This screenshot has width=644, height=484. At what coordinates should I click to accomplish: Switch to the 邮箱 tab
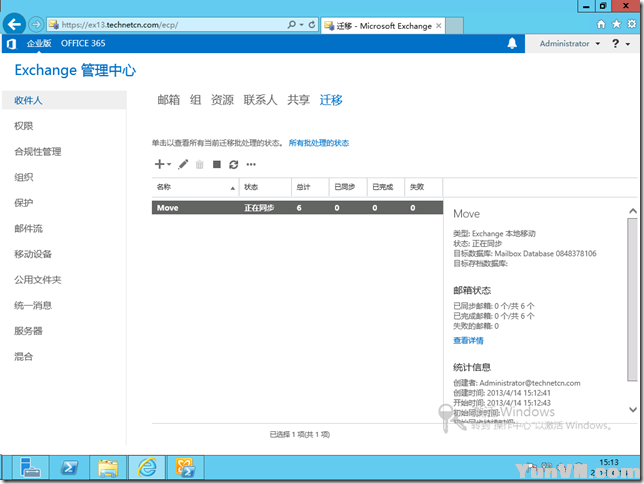coord(169,100)
